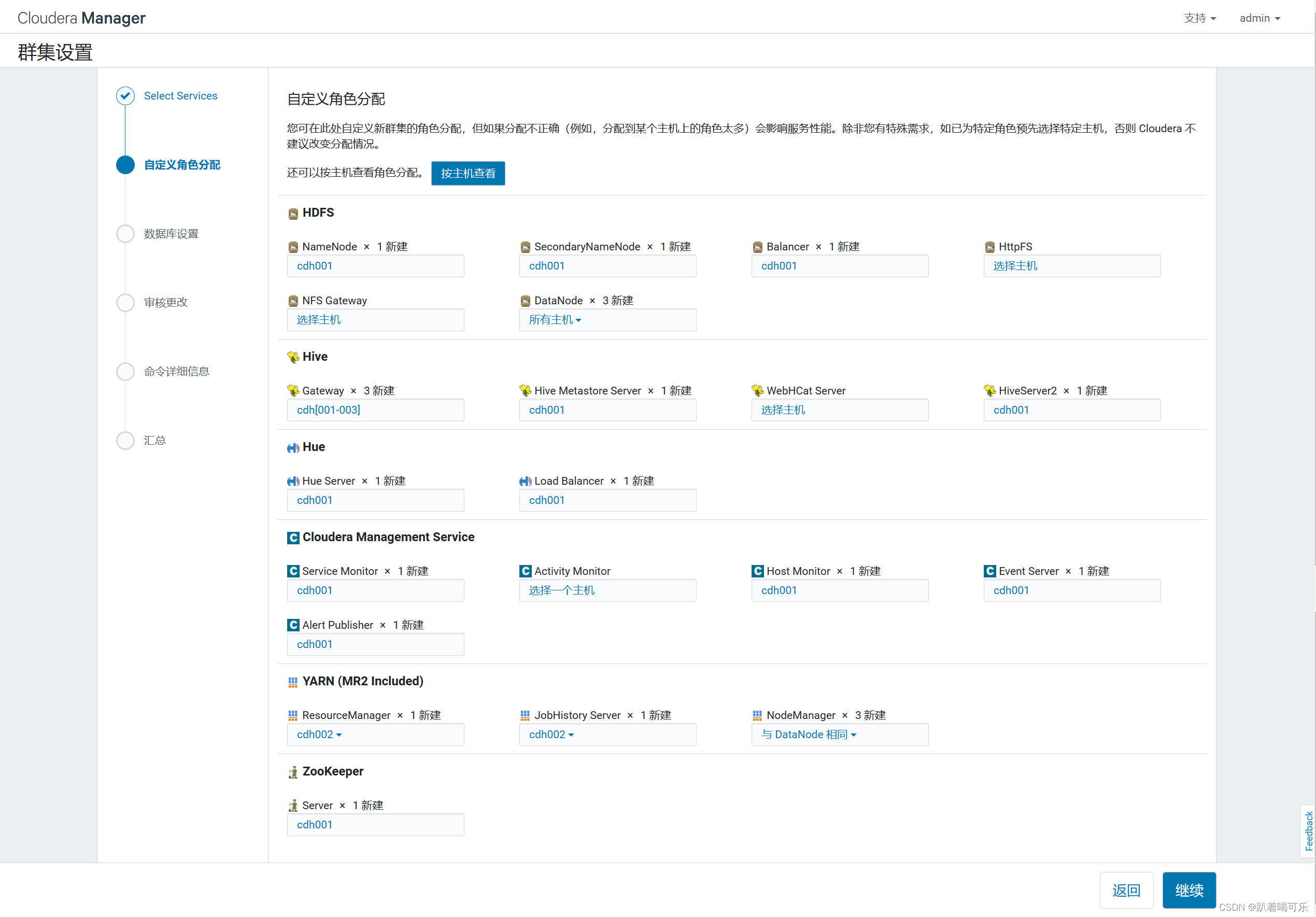Click the ZooKeeper Server role icon

tap(293, 806)
